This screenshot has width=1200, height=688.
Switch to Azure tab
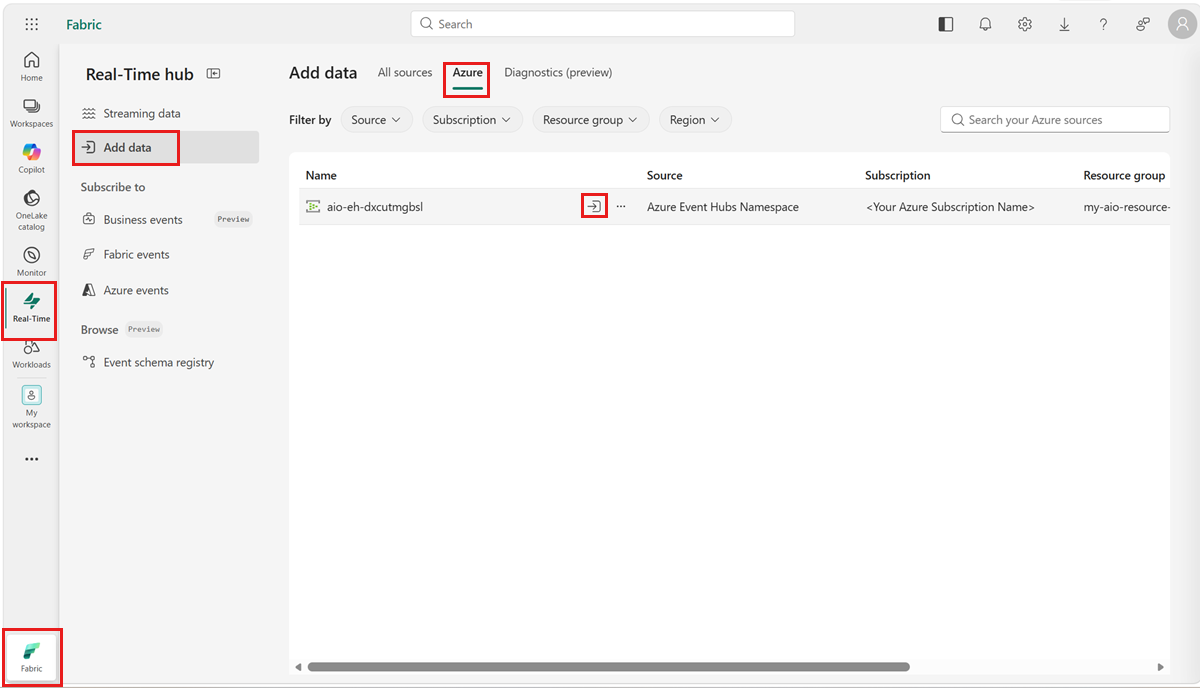[467, 73]
